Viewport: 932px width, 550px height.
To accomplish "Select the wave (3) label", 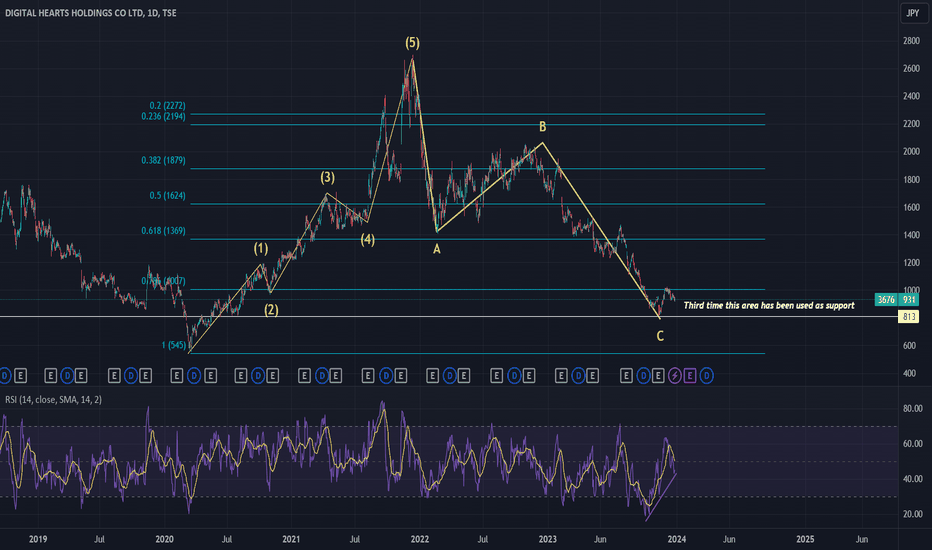I will point(328,177).
